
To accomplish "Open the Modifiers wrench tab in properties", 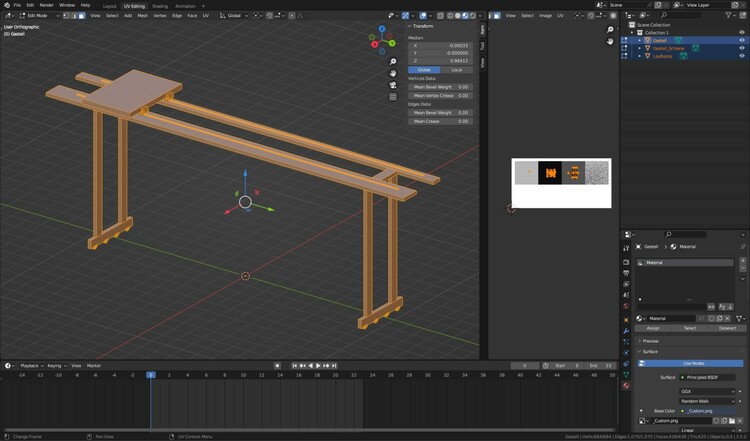I will tap(626, 331).
